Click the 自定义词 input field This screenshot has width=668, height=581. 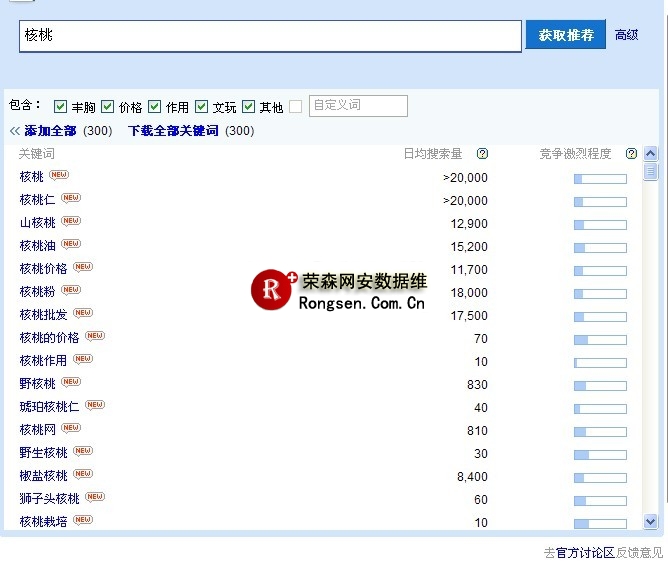point(358,106)
